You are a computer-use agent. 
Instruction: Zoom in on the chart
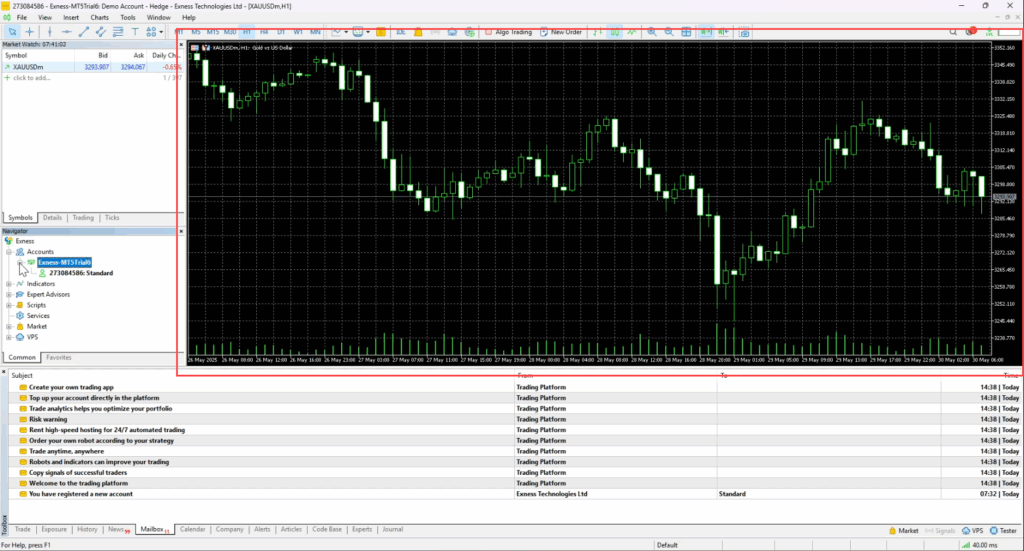coord(652,32)
